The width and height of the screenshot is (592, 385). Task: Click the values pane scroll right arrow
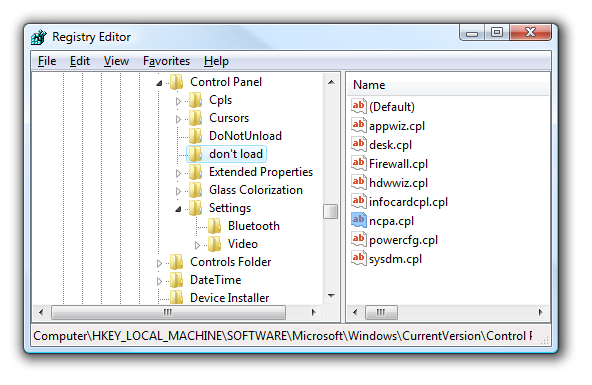coord(541,313)
